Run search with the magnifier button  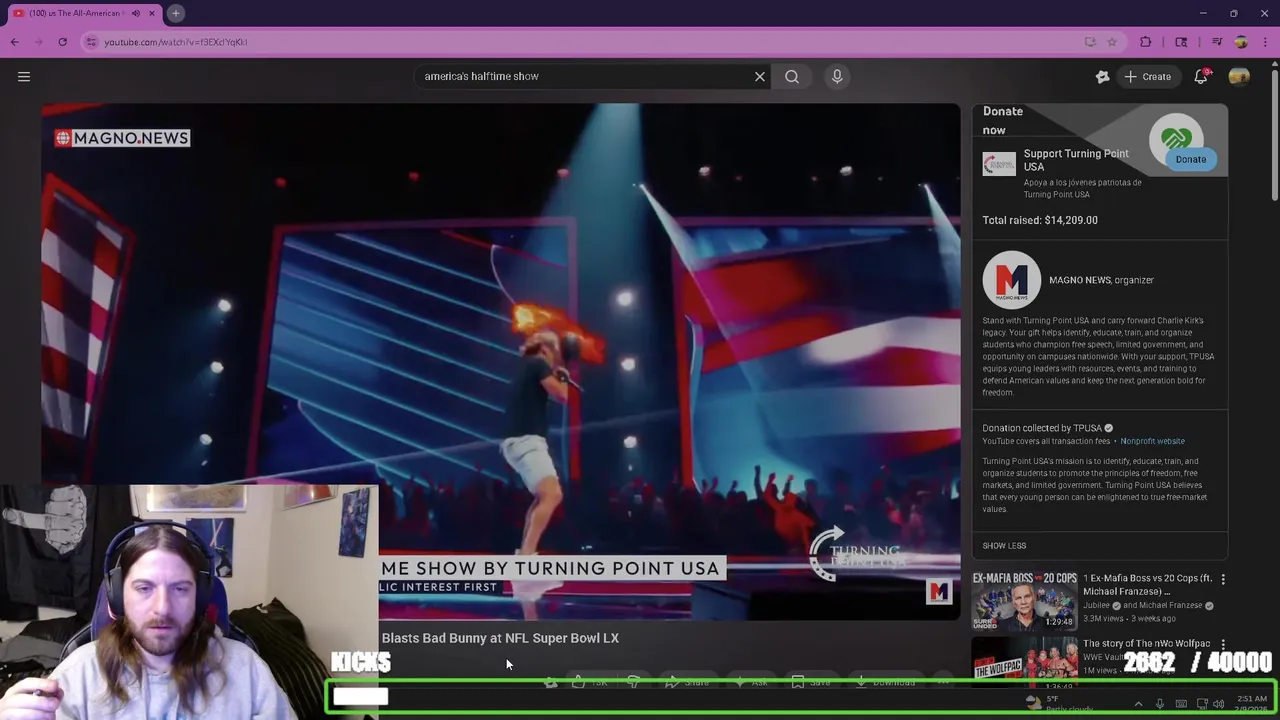(792, 76)
